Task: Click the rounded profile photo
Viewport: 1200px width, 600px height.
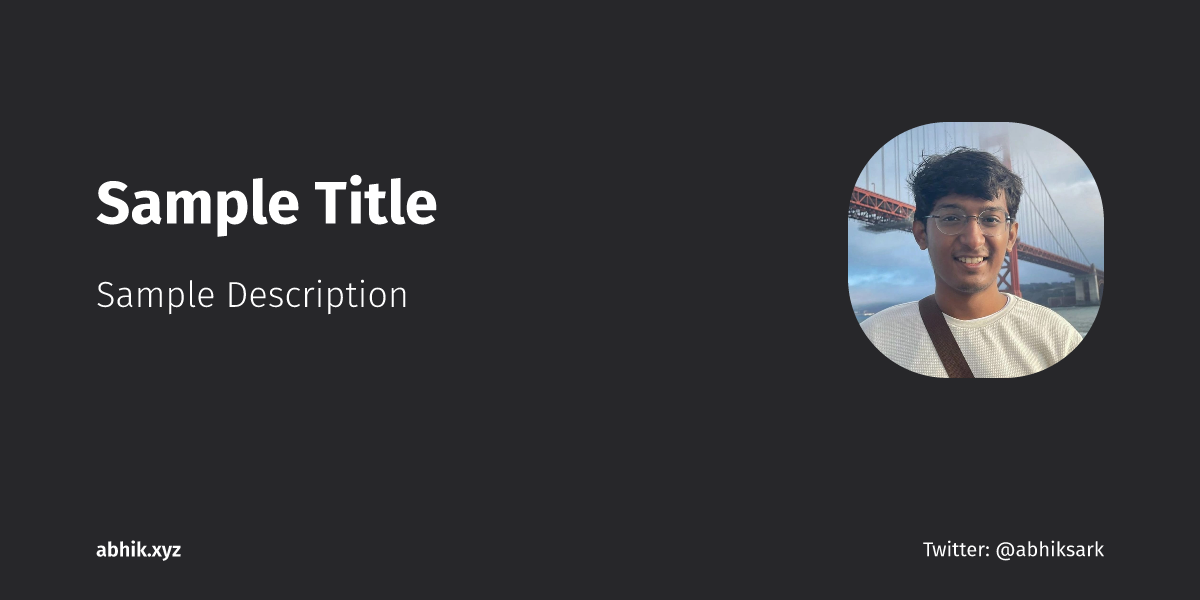Action: [x=975, y=250]
